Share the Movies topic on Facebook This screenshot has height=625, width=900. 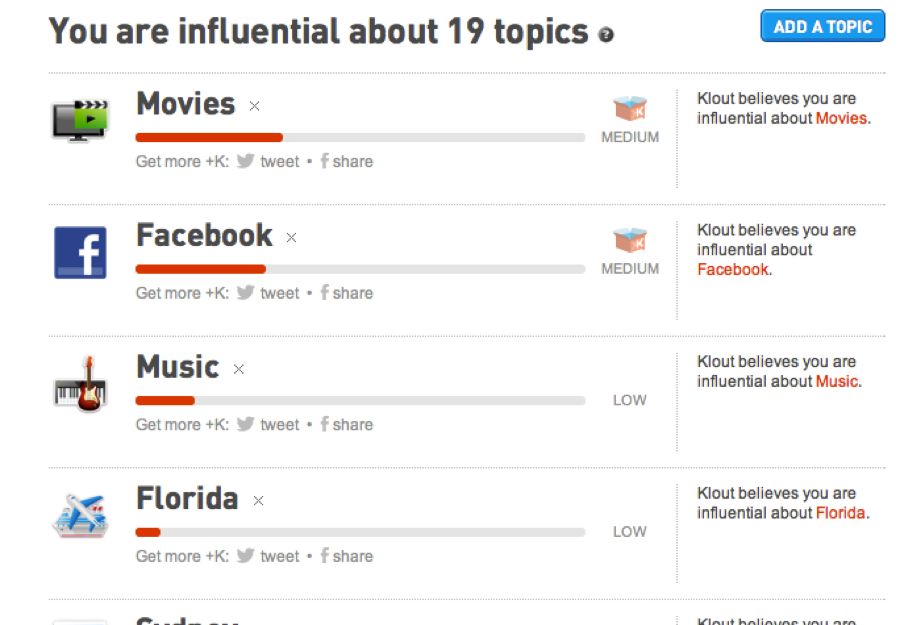[352, 162]
